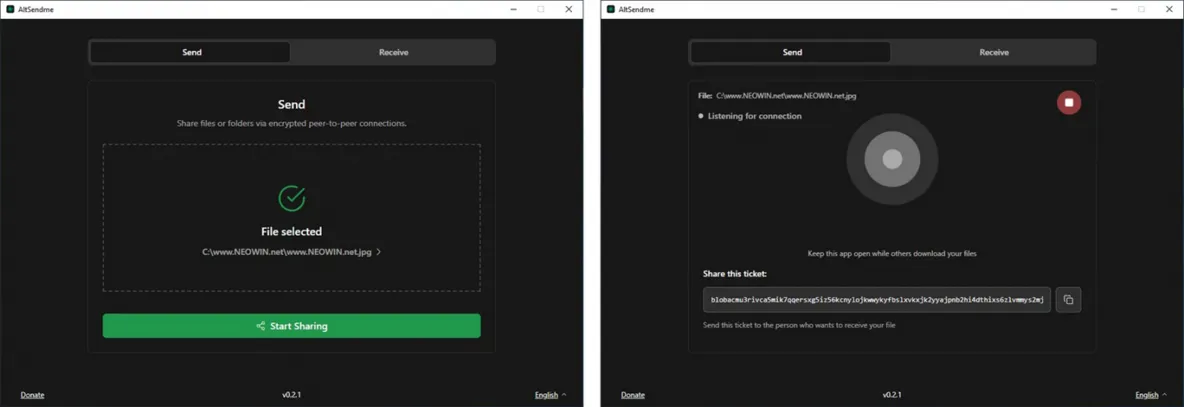Minimize the left AltSendme window
Image resolution: width=1184 pixels, height=407 pixels.
click(513, 9)
